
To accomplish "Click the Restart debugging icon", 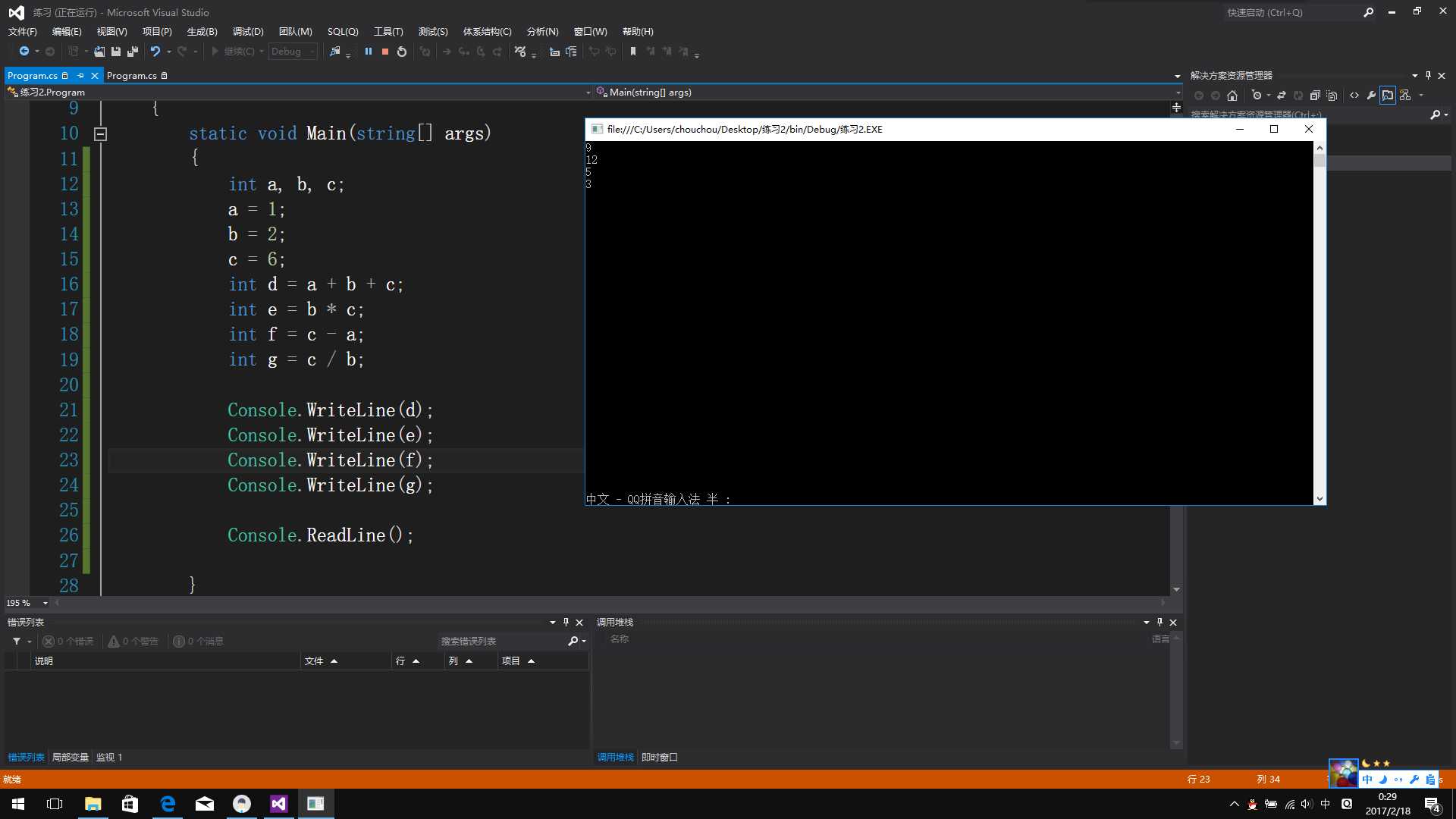I will click(x=402, y=52).
